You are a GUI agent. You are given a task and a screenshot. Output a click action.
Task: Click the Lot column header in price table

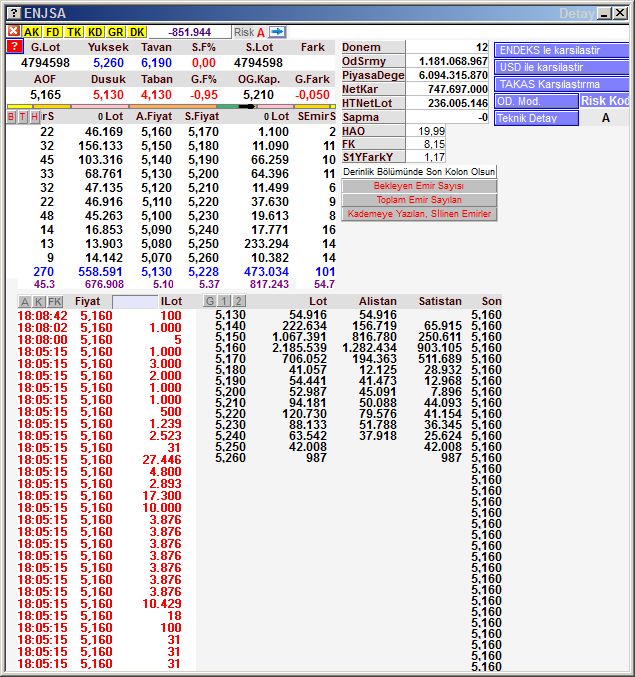point(318,301)
